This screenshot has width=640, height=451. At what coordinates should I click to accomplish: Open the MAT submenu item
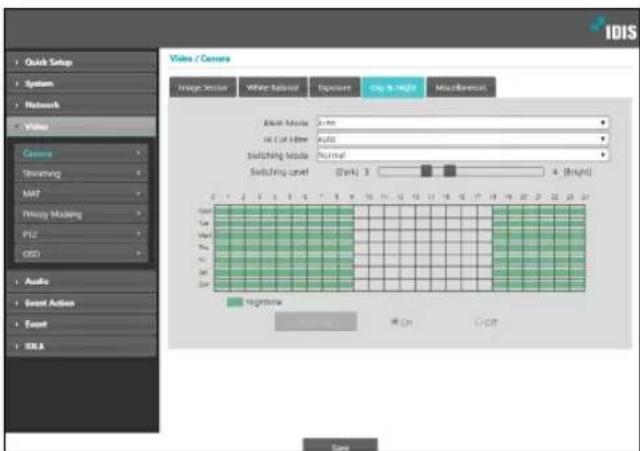point(81,193)
